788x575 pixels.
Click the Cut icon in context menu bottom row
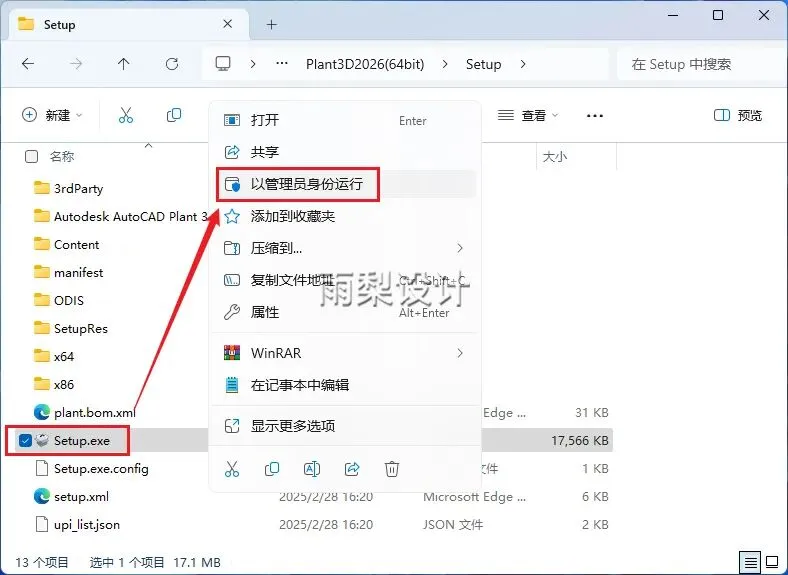[232, 469]
